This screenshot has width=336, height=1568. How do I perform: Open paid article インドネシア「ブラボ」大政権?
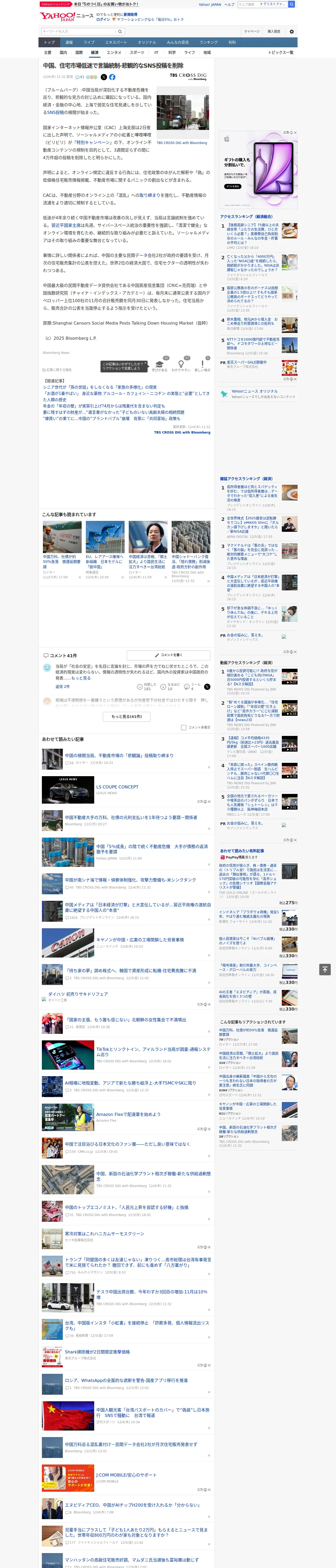pyautogui.click(x=249, y=914)
